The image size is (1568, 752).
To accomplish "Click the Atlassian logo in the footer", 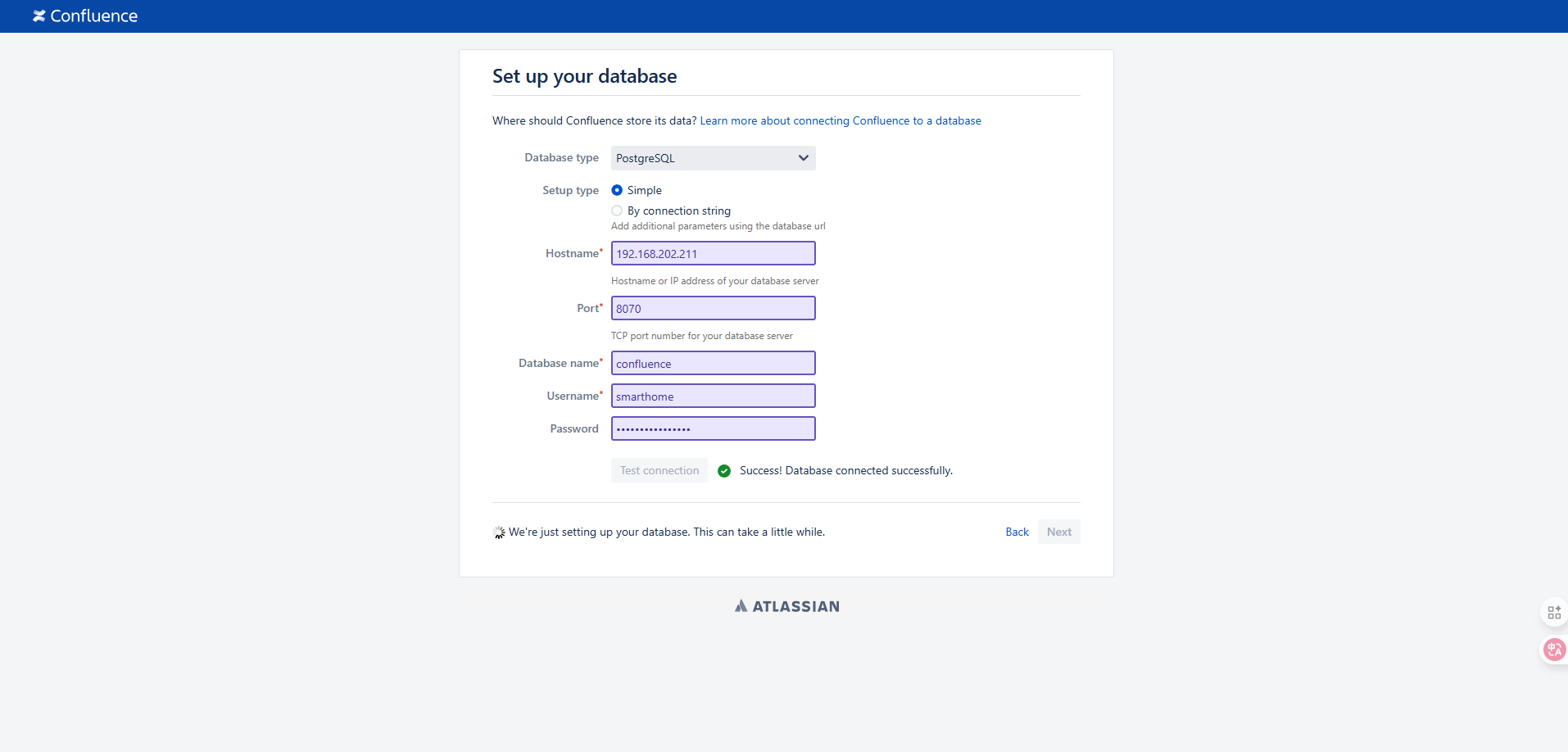I will [786, 606].
